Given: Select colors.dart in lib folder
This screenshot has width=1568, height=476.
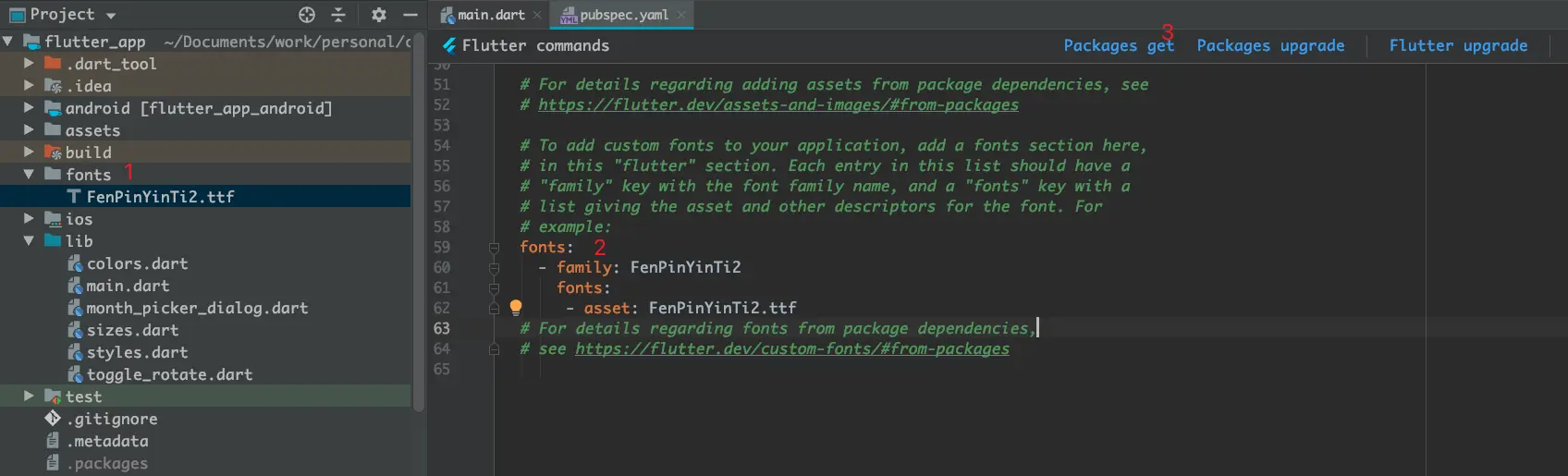Looking at the screenshot, I should [137, 263].
